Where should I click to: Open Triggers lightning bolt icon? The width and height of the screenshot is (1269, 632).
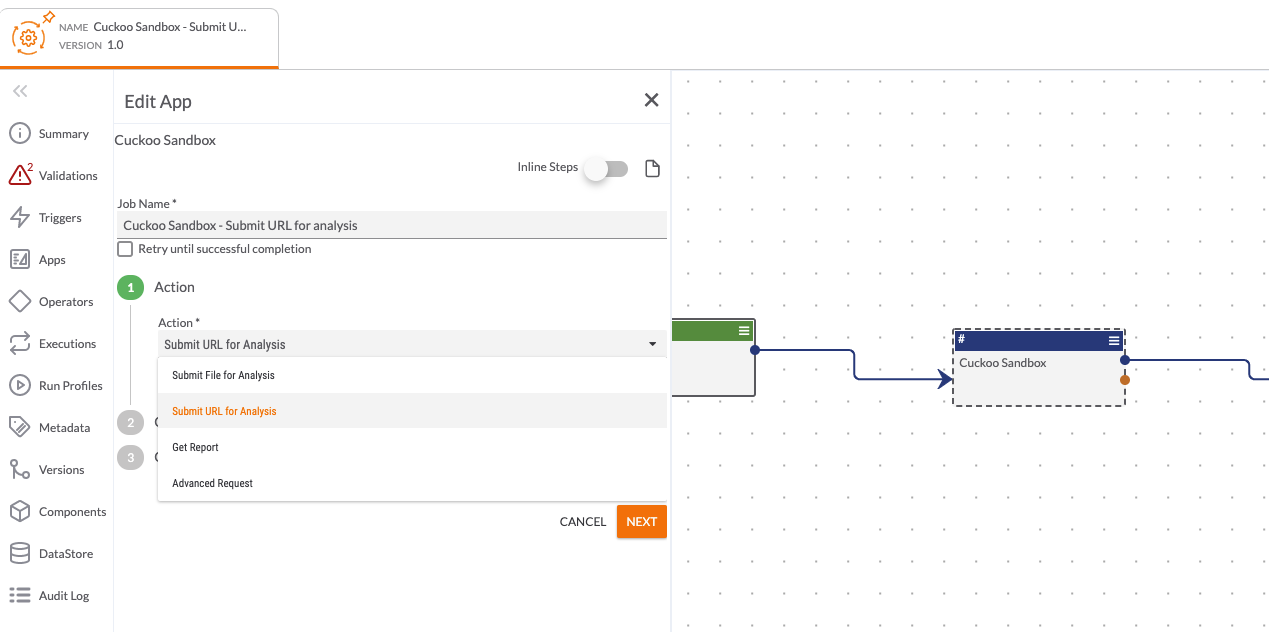pos(20,218)
